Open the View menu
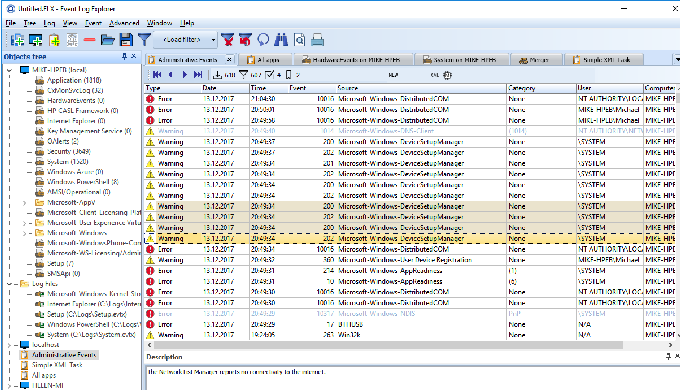Viewport: 680px width, 390px height. coord(70,23)
